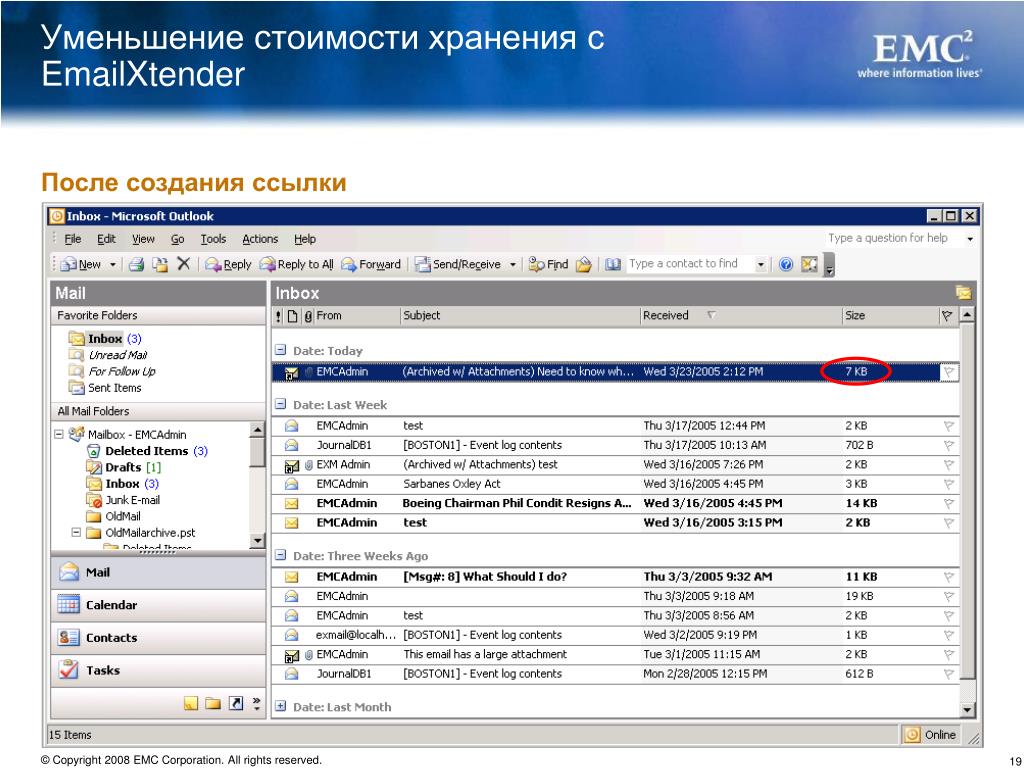
Task: Flag the Sarbanes Oxley Act message
Action: click(x=948, y=484)
